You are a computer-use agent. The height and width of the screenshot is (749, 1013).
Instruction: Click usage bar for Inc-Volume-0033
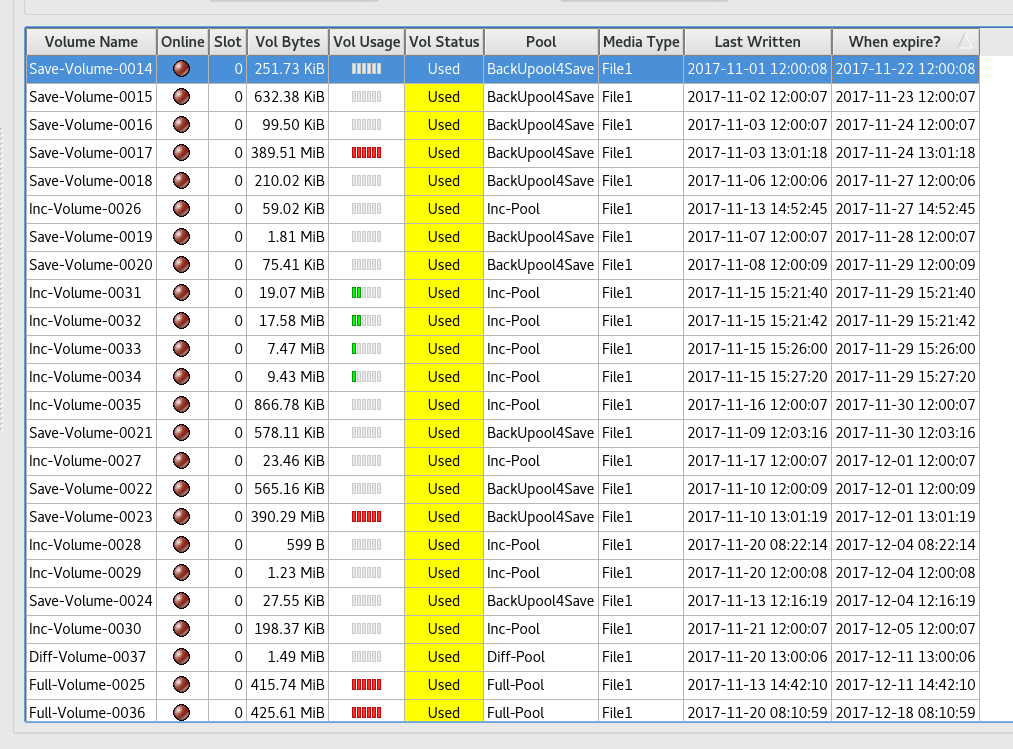(x=366, y=348)
